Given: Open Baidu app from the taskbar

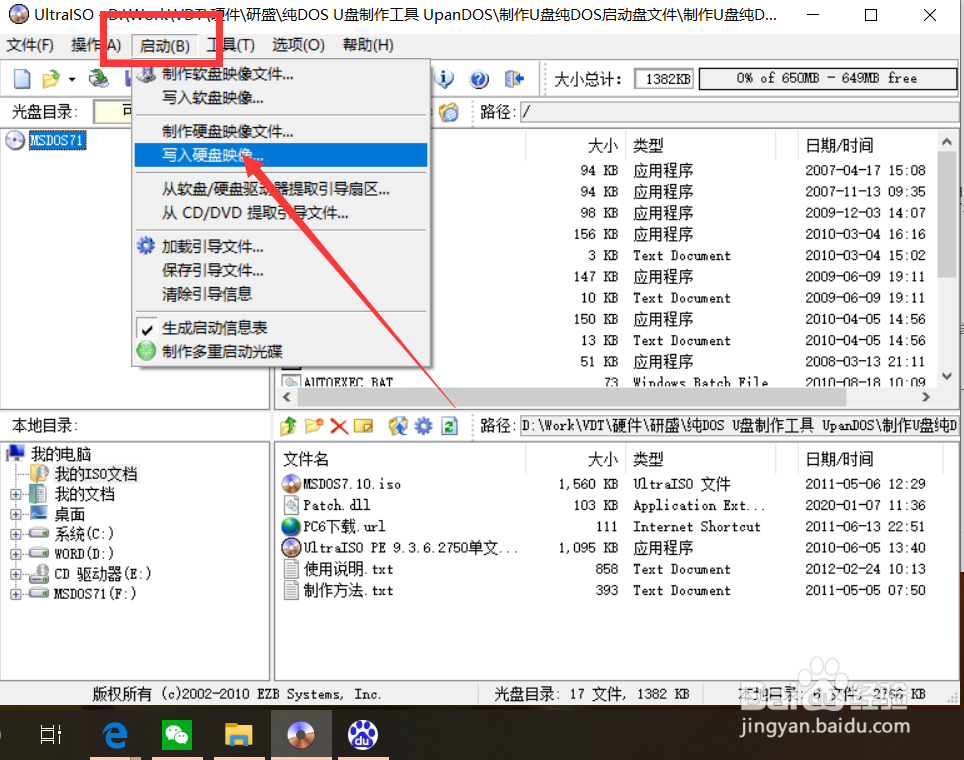Looking at the screenshot, I should (x=363, y=735).
